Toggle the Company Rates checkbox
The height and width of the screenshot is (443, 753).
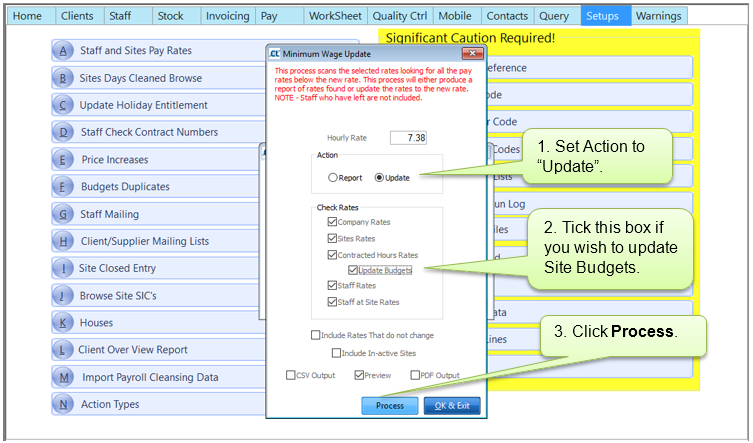(x=333, y=222)
